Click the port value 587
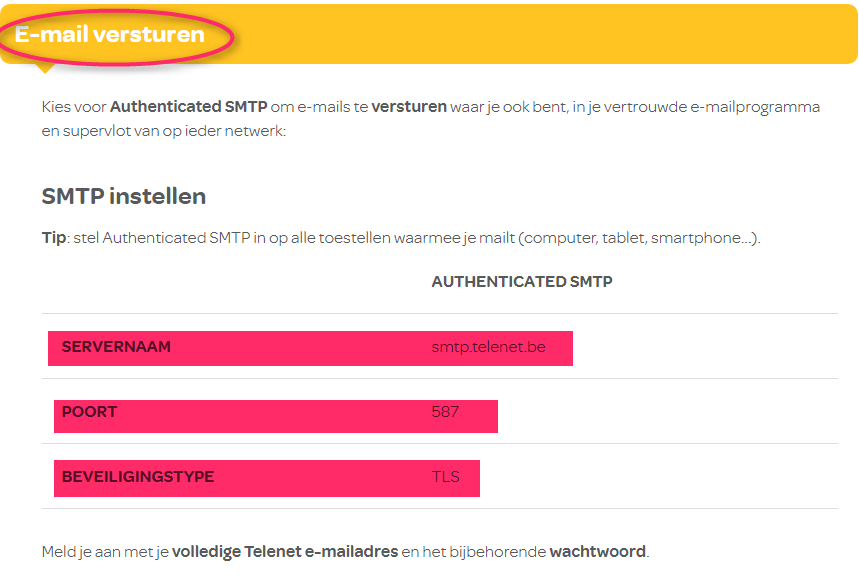This screenshot has height=582, width=859. [445, 412]
